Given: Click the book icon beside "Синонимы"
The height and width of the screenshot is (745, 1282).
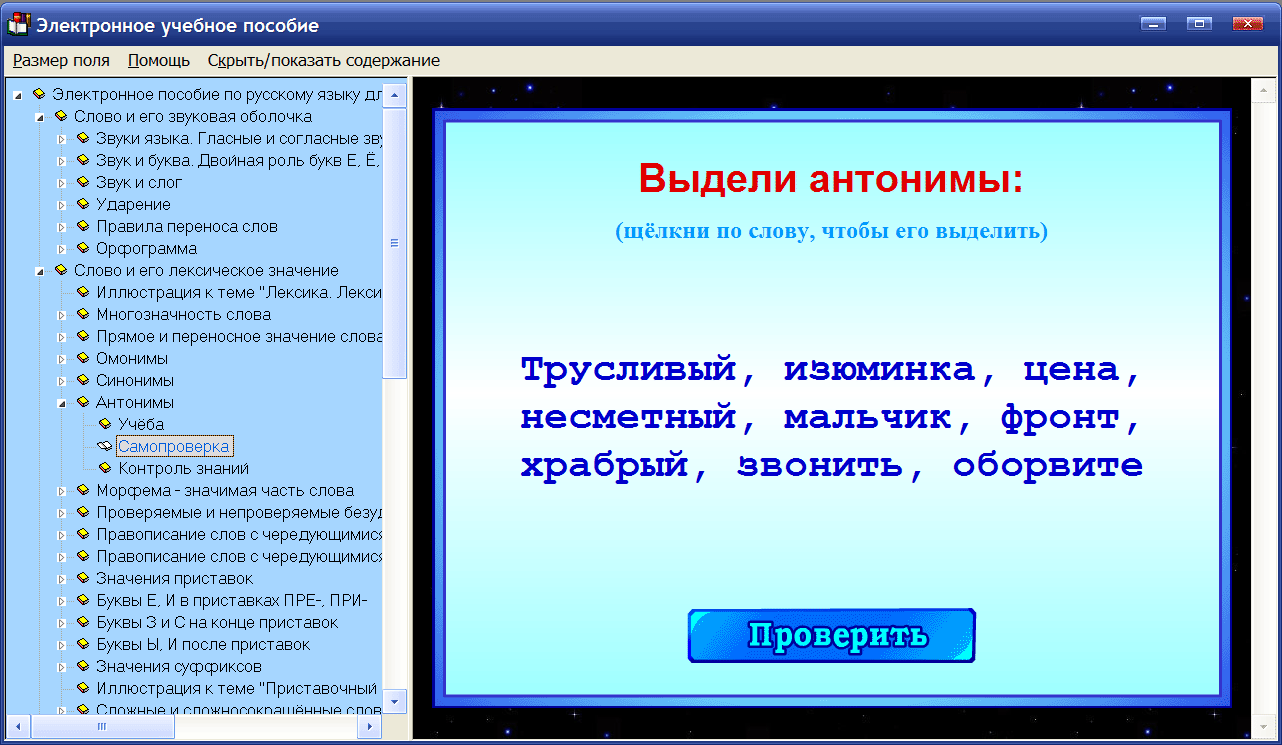Looking at the screenshot, I should [x=82, y=380].
